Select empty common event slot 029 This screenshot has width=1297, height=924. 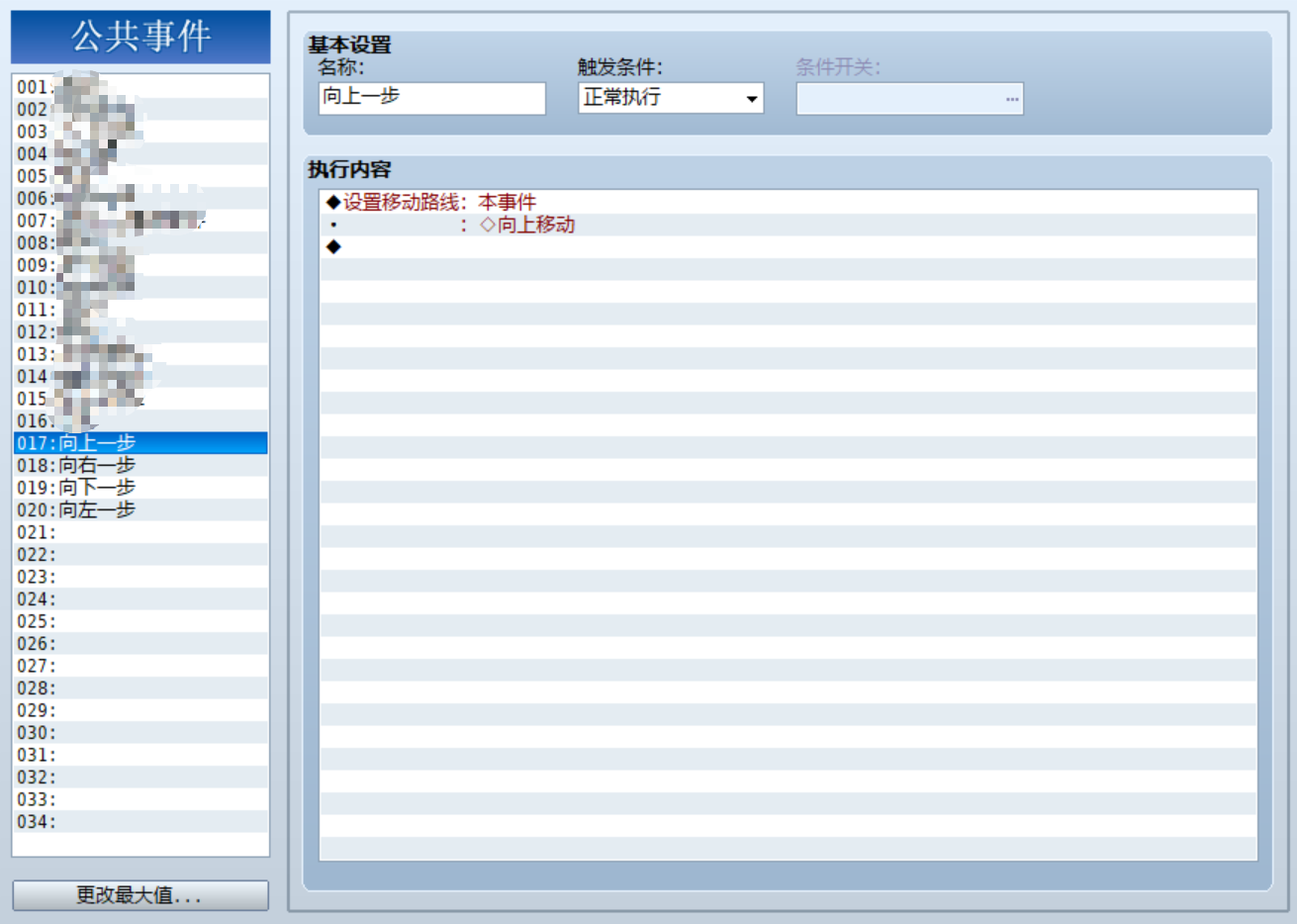coord(140,710)
